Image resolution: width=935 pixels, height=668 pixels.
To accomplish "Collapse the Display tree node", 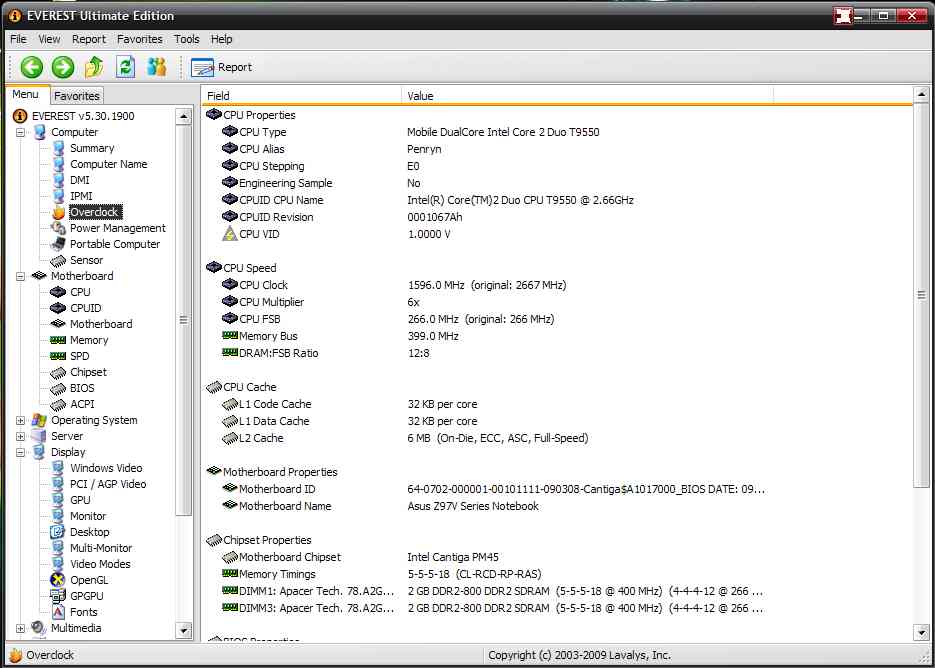I will [20, 453].
